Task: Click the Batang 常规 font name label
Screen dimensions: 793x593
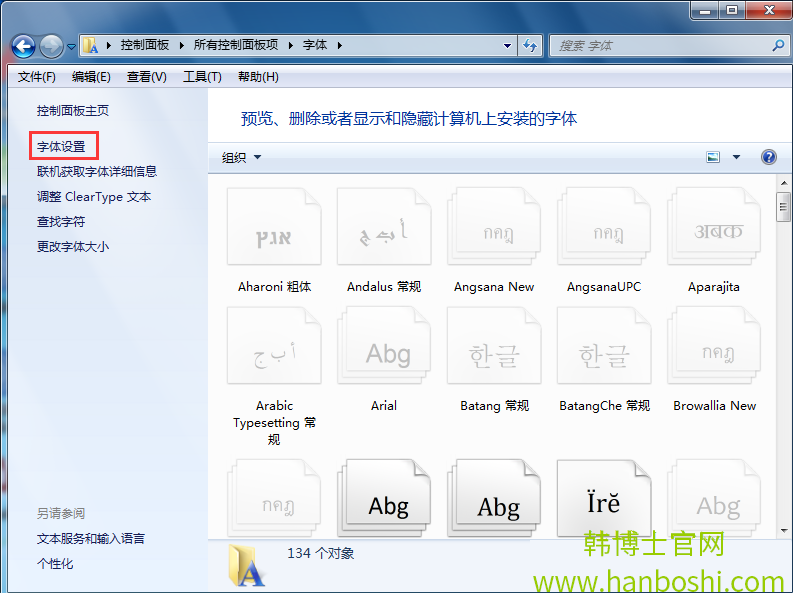Action: coord(495,405)
